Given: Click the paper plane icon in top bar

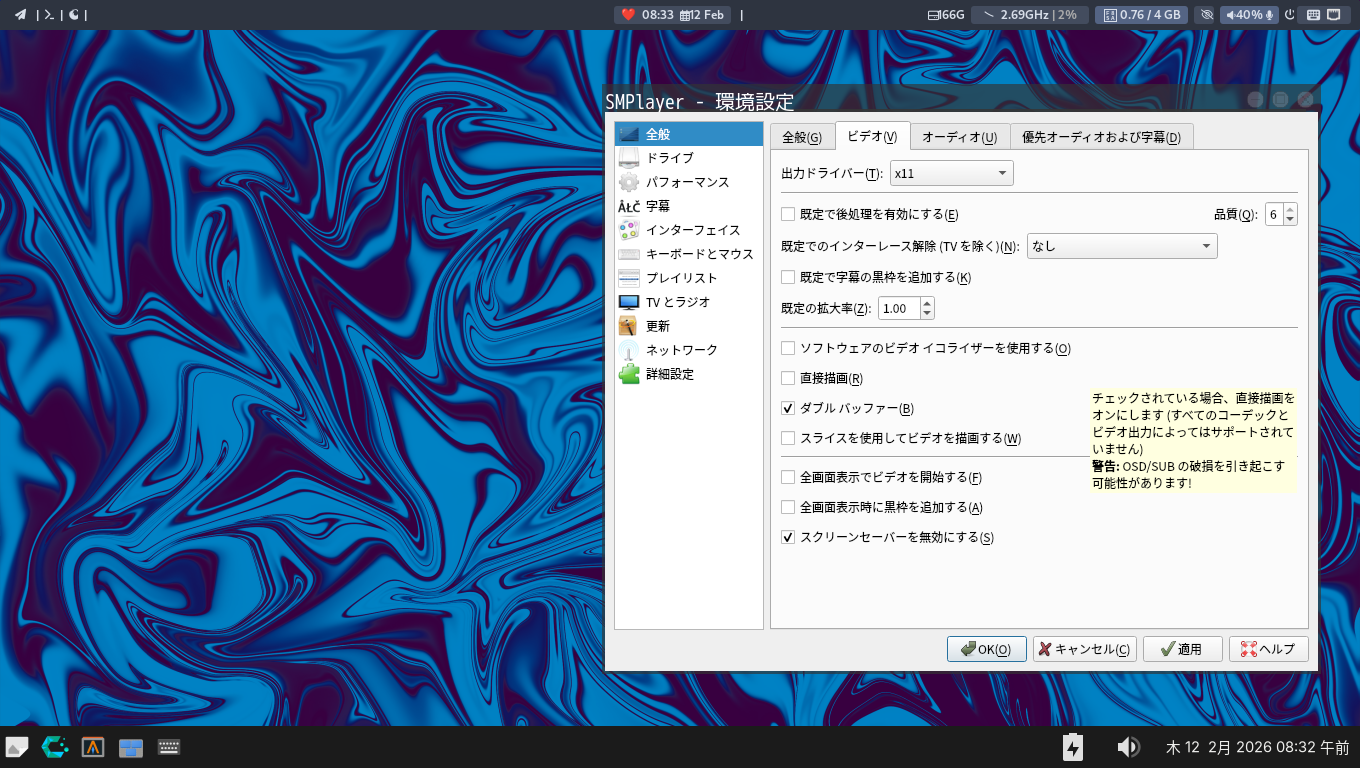Looking at the screenshot, I should pos(20,14).
